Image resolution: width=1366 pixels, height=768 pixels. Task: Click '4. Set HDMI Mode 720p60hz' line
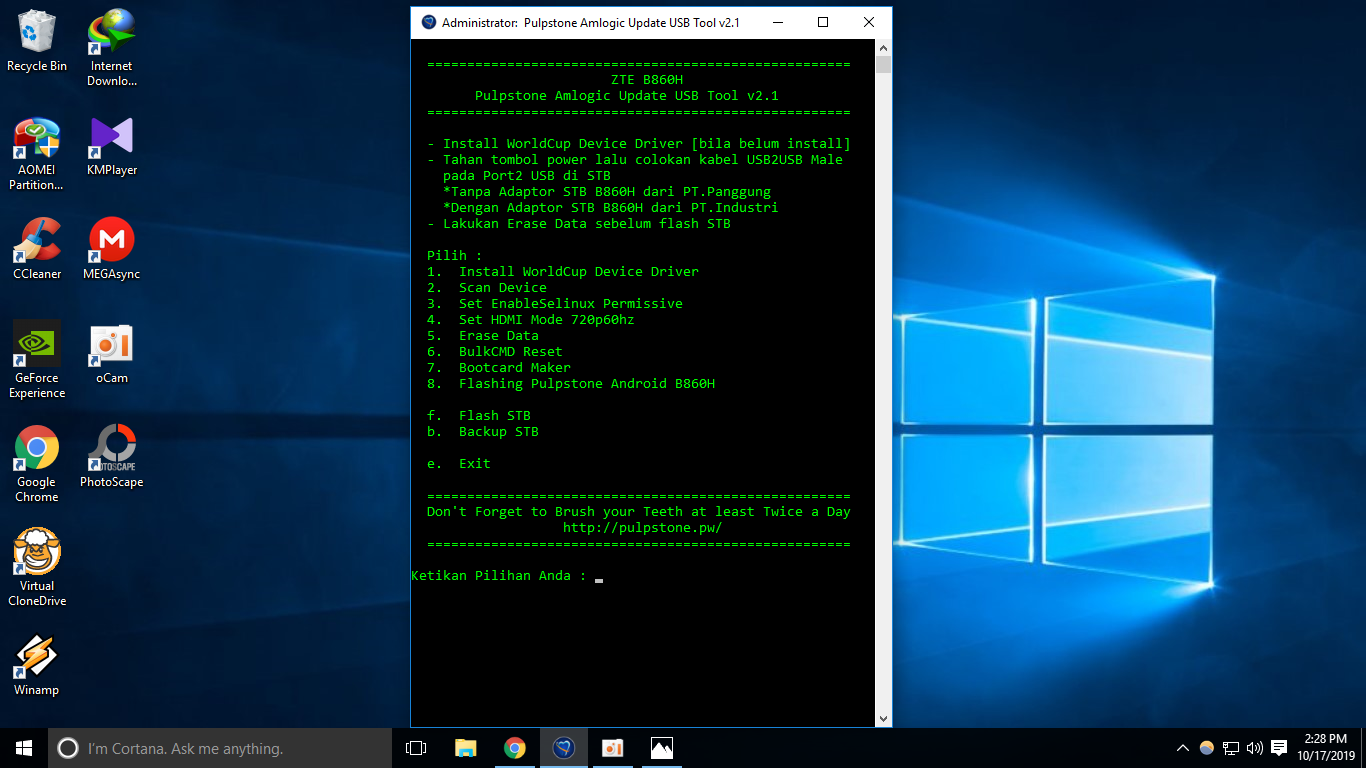tap(531, 320)
